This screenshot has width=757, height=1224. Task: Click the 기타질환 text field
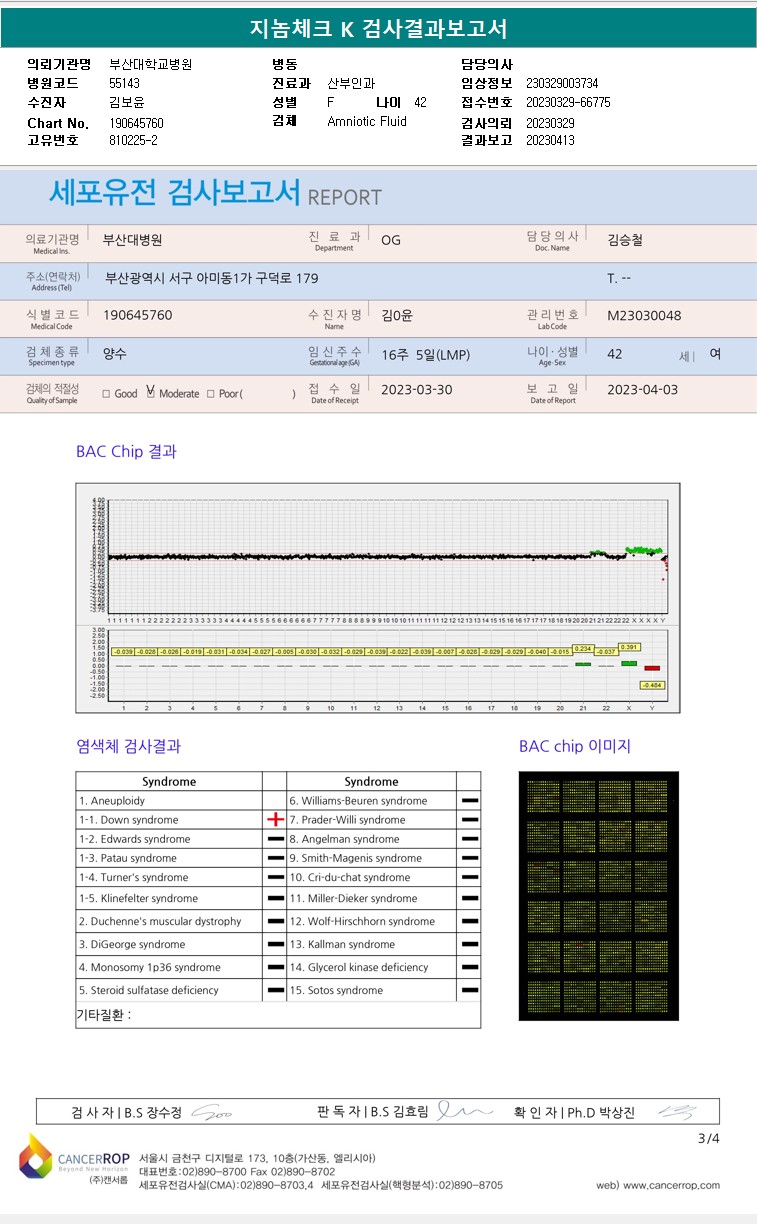point(278,1015)
